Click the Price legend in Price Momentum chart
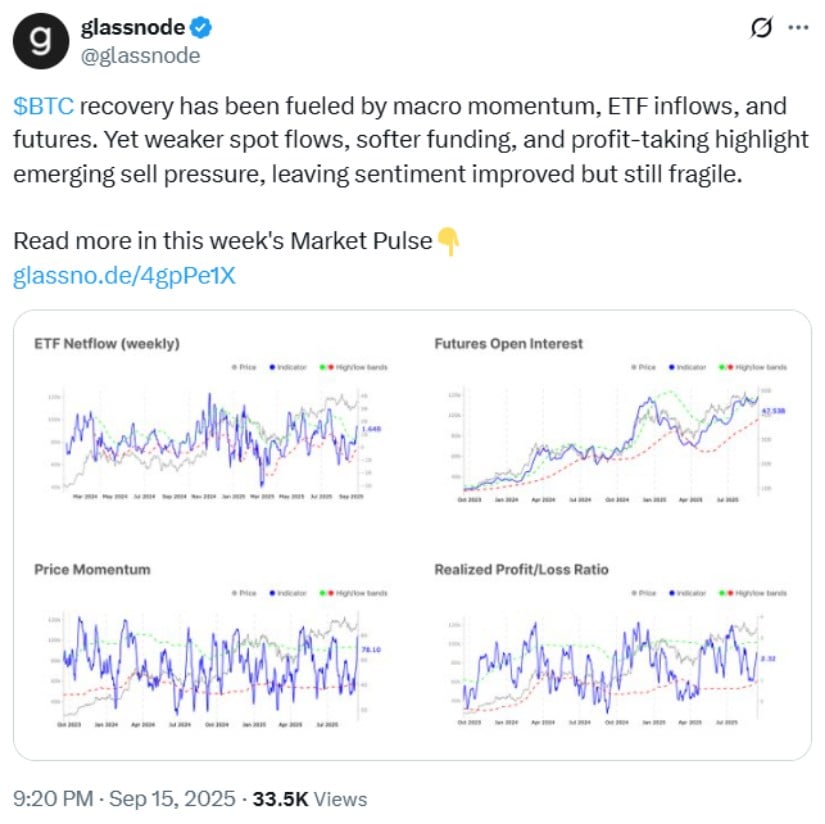The width and height of the screenshot is (825, 824). tap(244, 593)
